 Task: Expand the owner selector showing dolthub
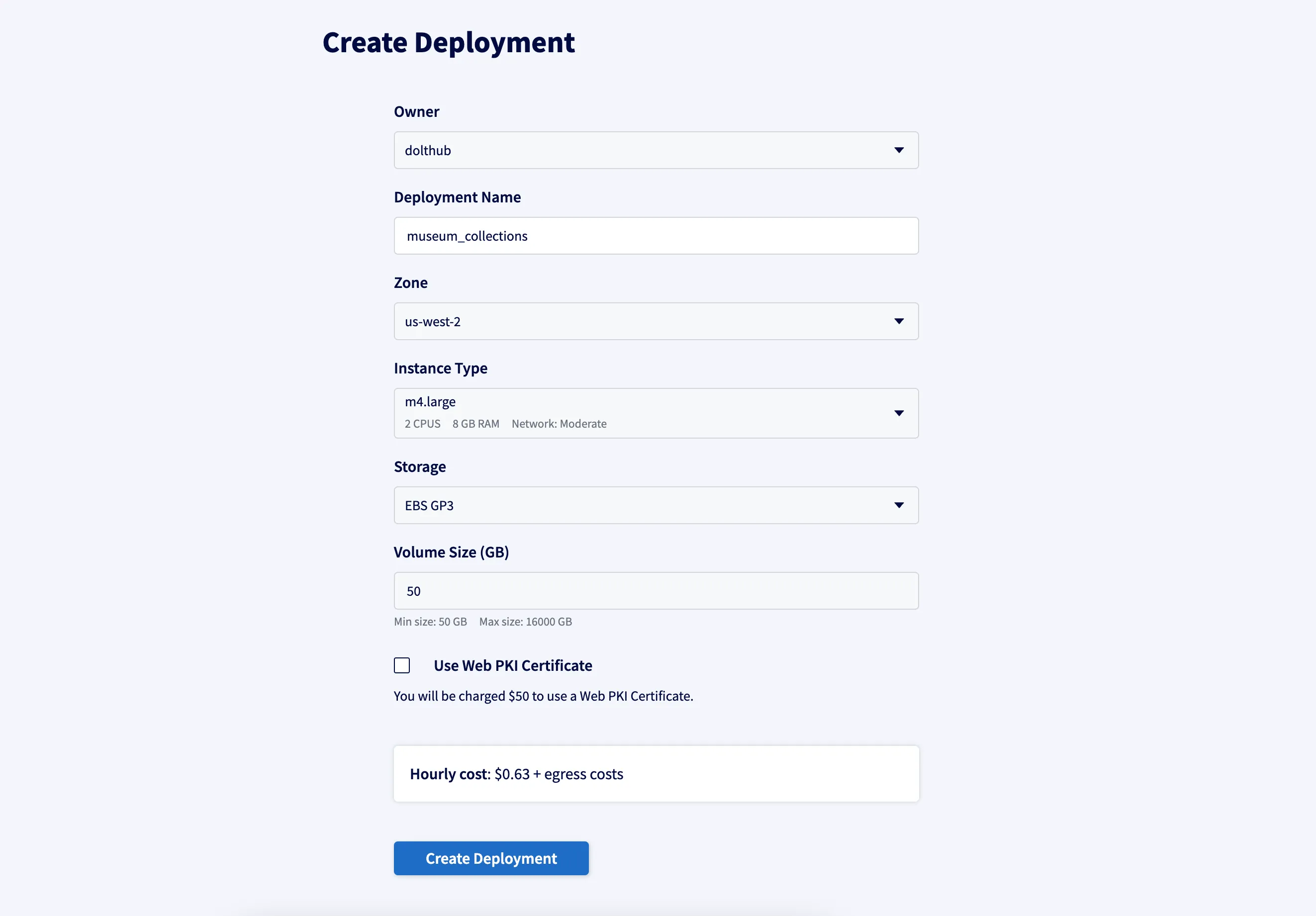point(656,150)
